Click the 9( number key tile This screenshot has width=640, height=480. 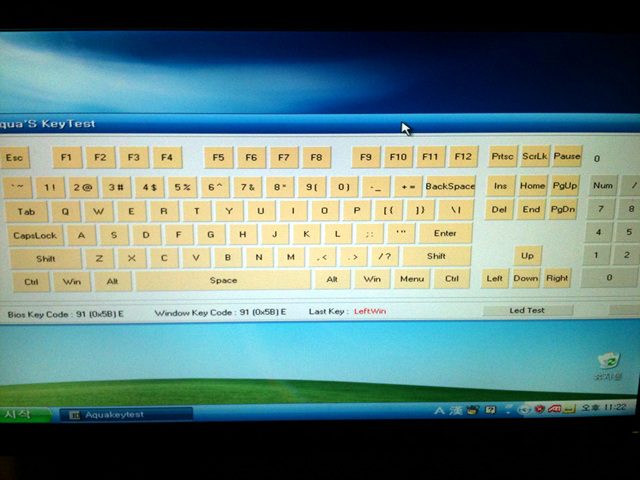[x=312, y=187]
